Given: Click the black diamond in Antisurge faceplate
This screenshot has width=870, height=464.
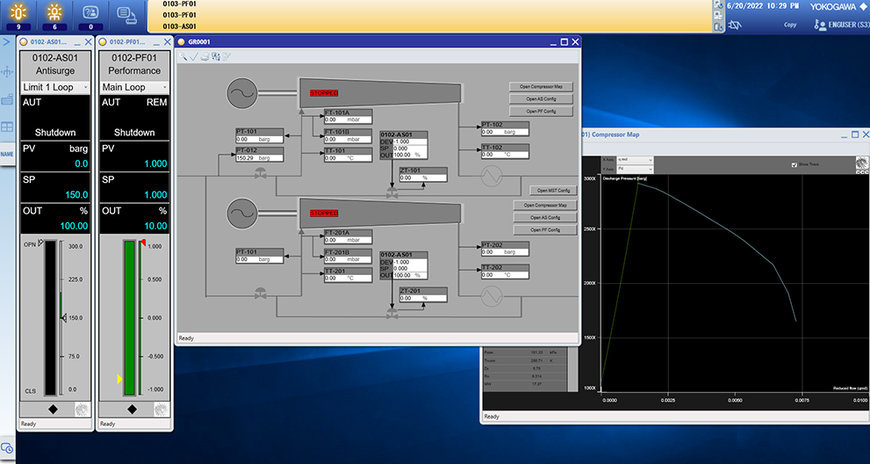Looking at the screenshot, I should (x=53, y=409).
